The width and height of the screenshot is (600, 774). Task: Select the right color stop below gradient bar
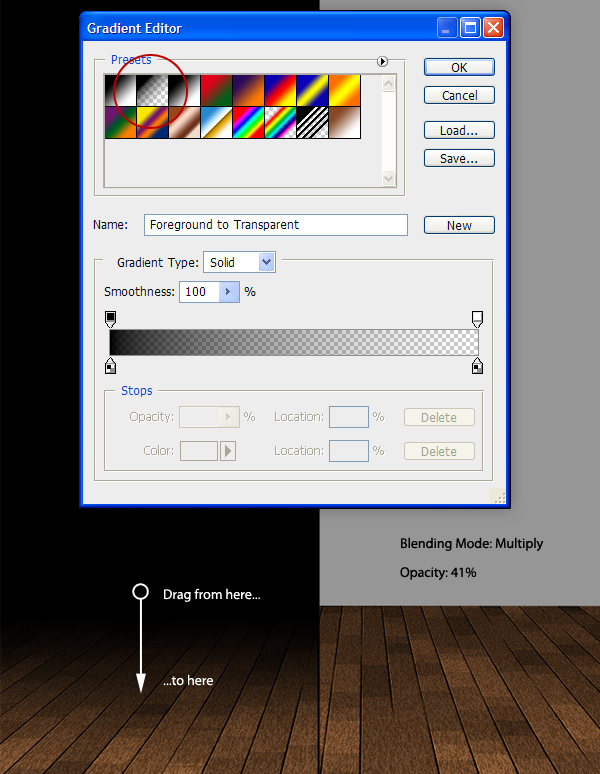(x=478, y=366)
